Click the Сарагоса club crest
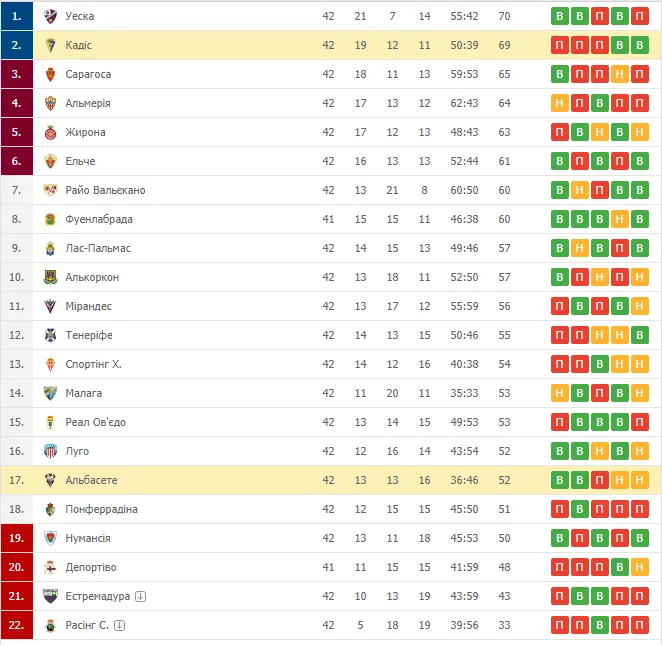 [x=51, y=75]
